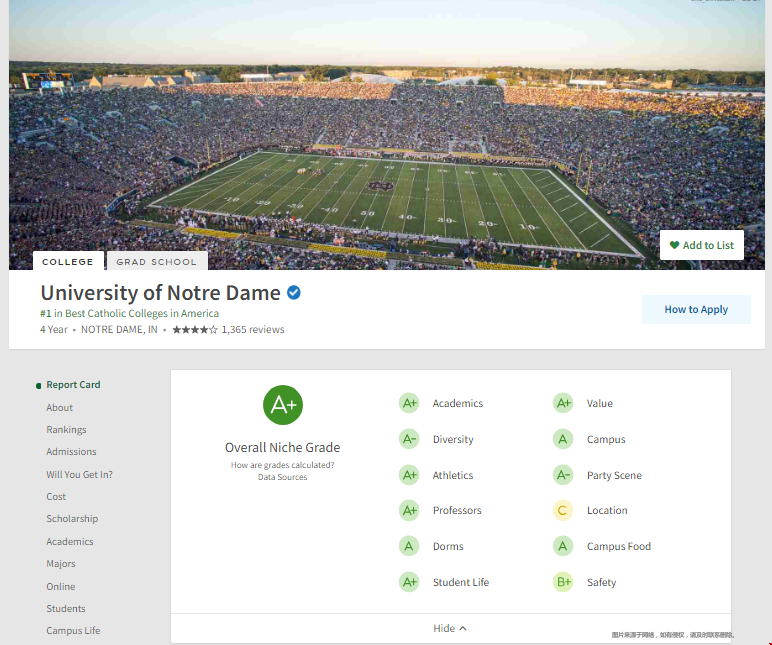Click the 4 Year text
Viewport: 772px width, 645px height.
(x=54, y=329)
